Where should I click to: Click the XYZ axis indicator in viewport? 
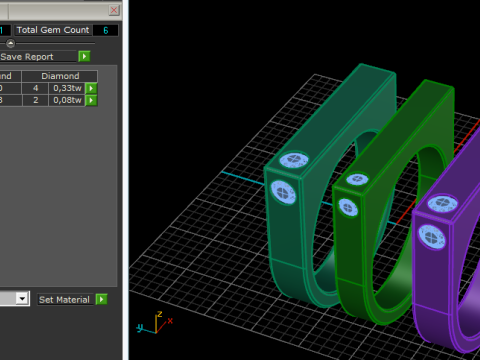[x=155, y=323]
